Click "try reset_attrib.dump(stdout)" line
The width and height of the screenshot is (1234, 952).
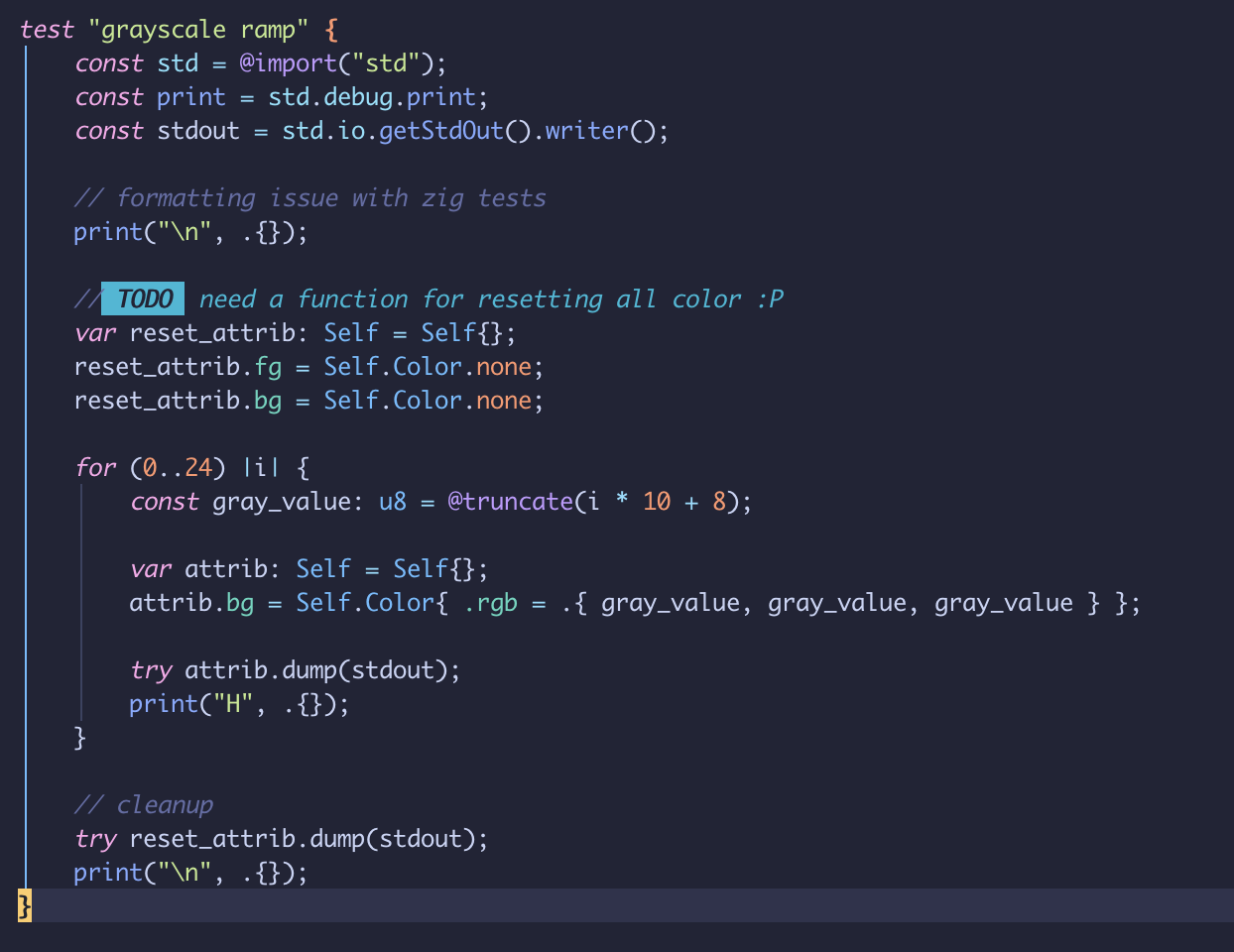[281, 839]
